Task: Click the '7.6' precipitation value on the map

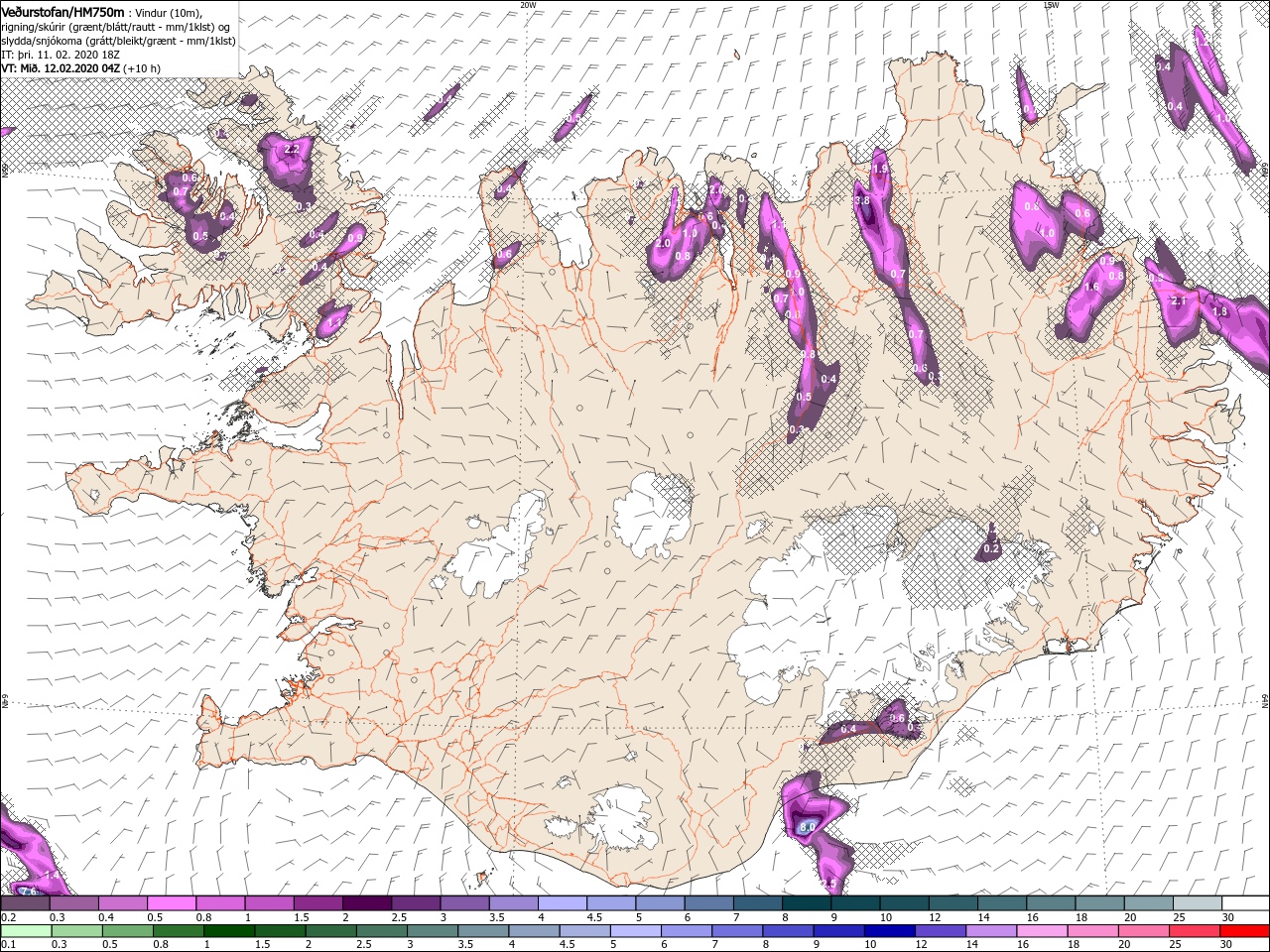Action: [28, 892]
